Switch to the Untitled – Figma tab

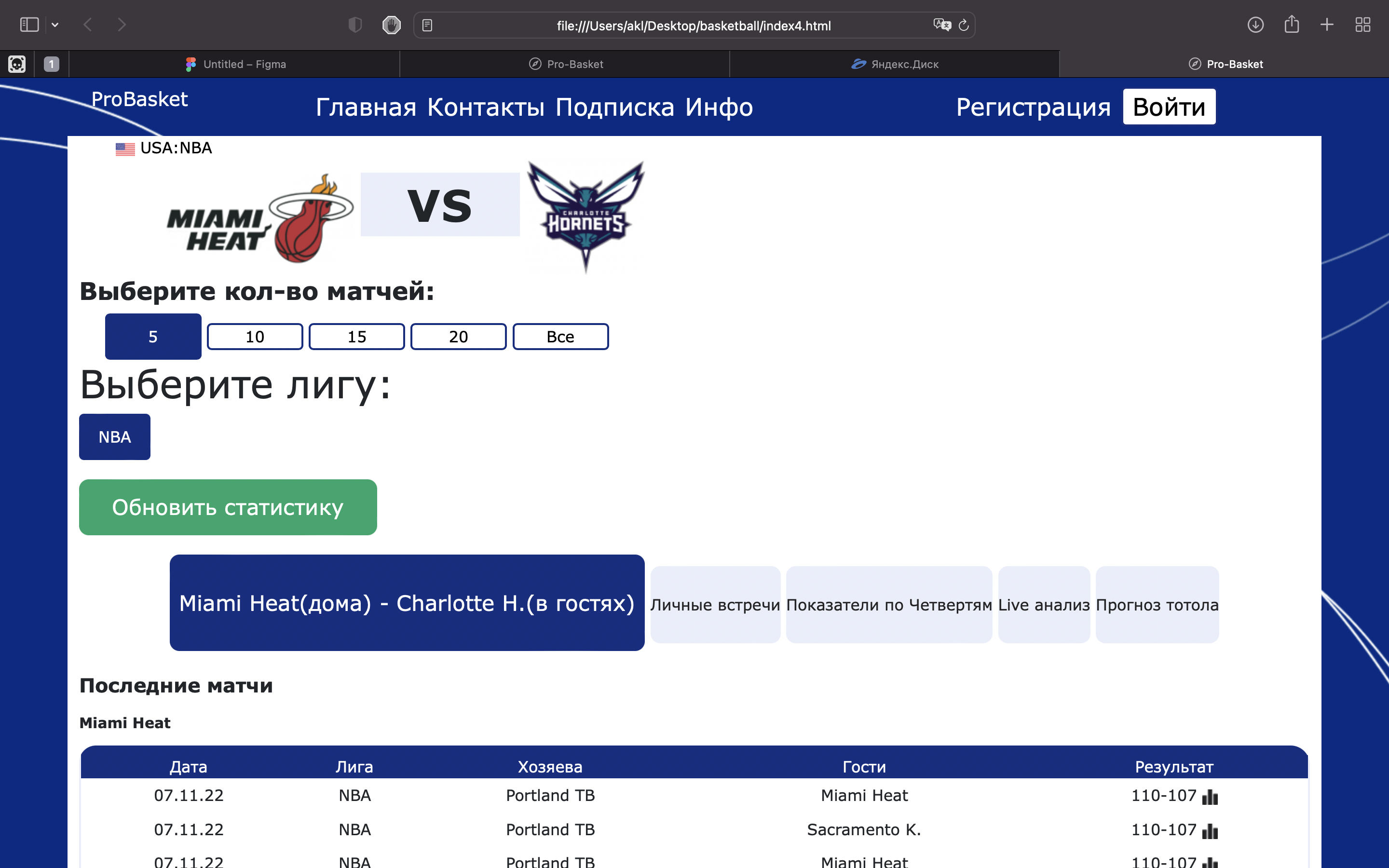tap(235, 64)
